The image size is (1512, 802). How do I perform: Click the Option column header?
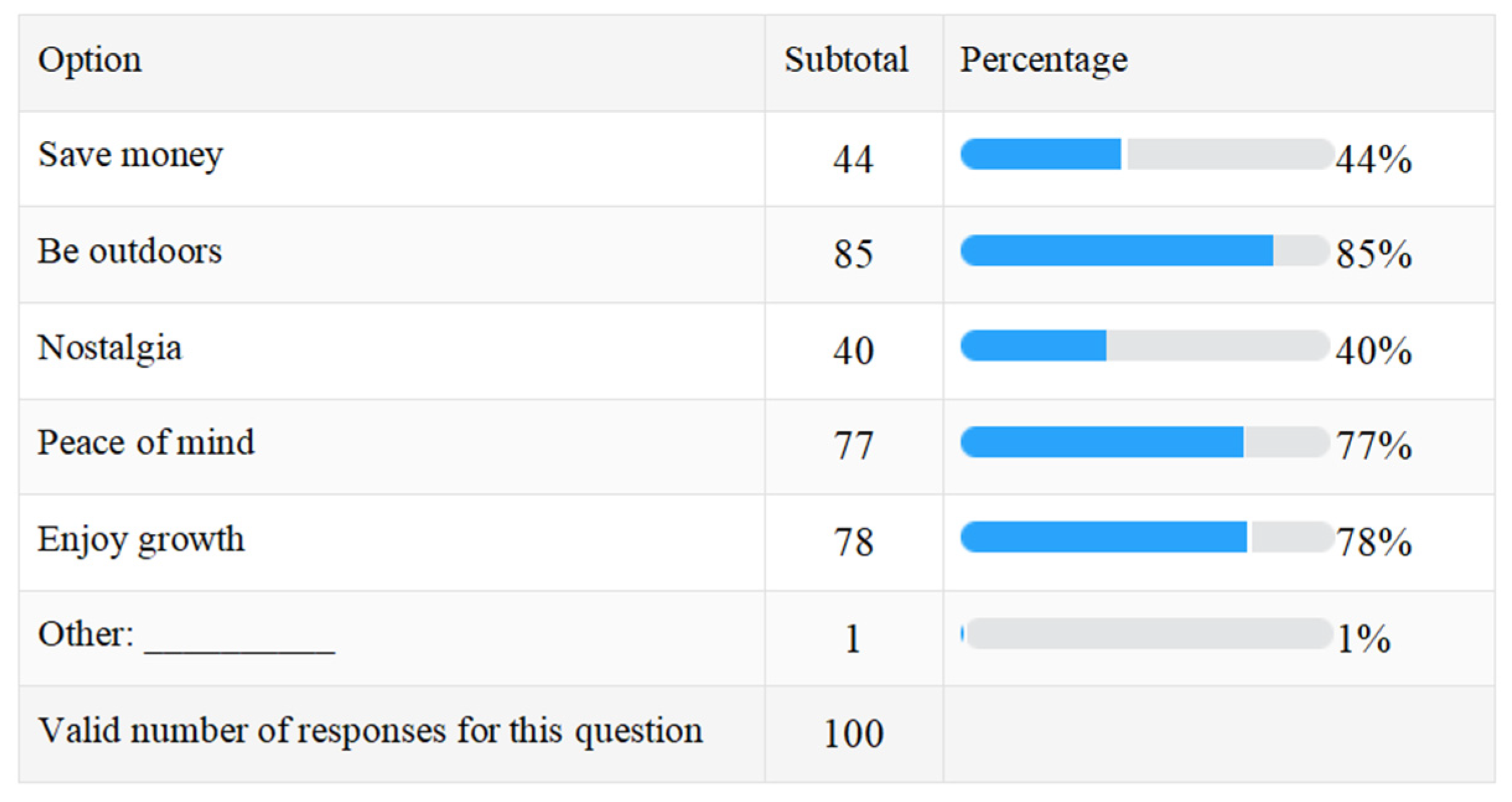click(90, 61)
